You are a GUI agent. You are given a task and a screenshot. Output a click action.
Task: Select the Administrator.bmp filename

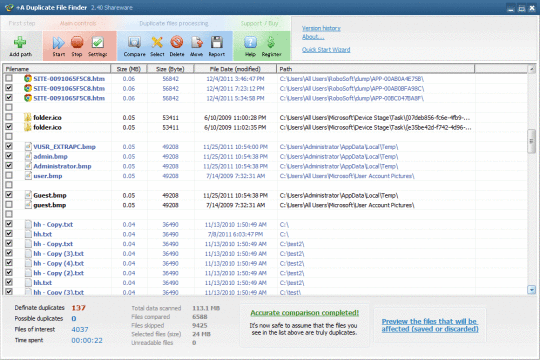(62, 166)
